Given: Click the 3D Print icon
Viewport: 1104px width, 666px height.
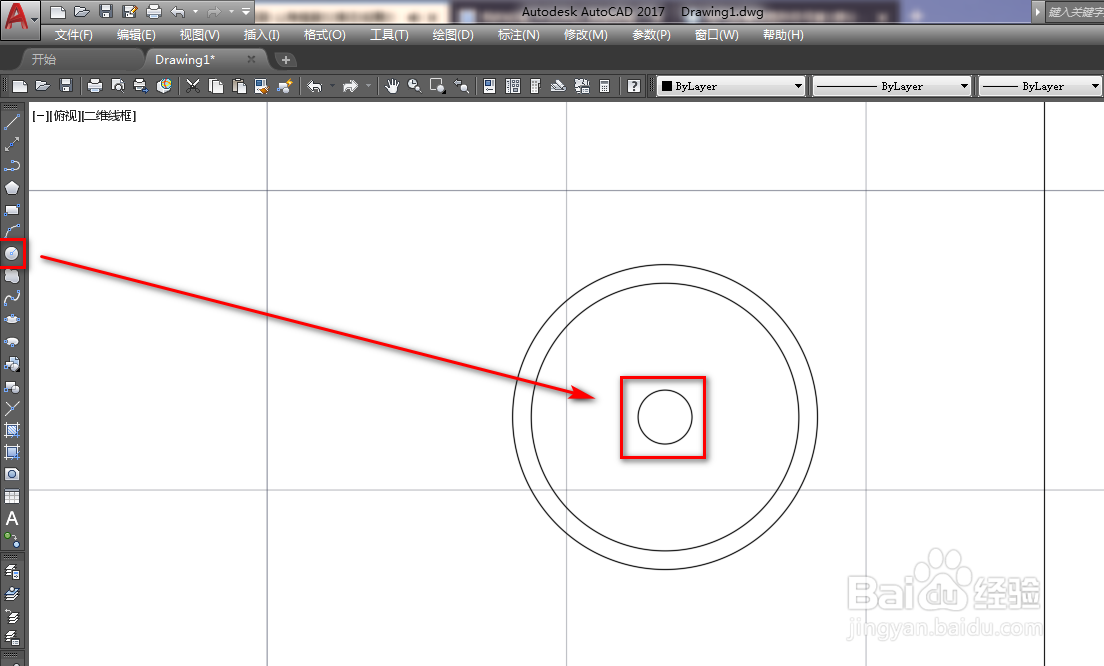Looking at the screenshot, I should click(x=164, y=86).
